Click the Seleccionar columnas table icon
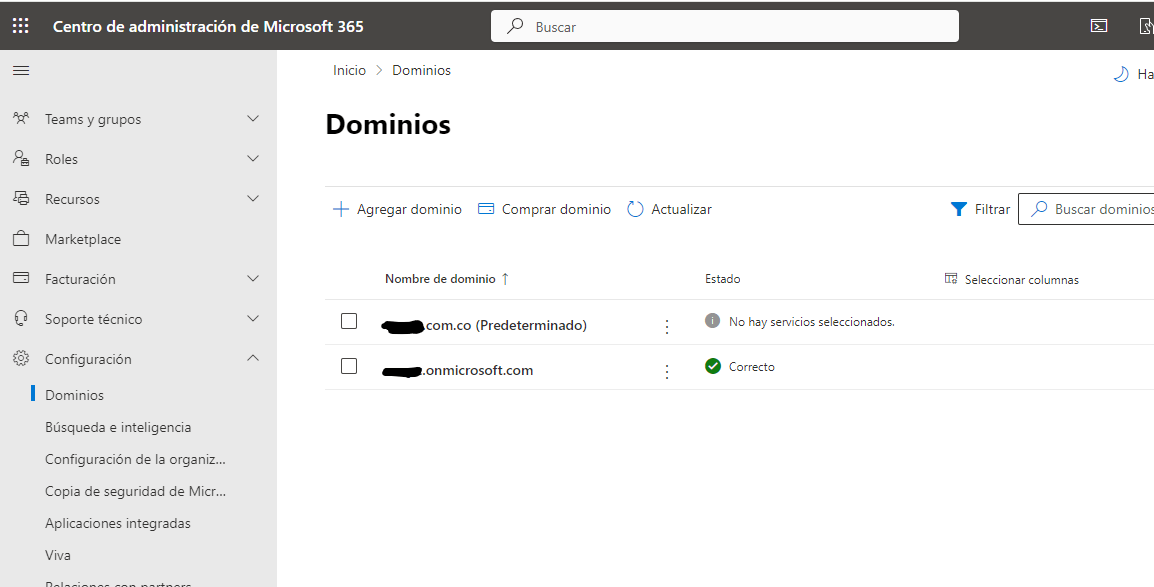 (x=951, y=279)
